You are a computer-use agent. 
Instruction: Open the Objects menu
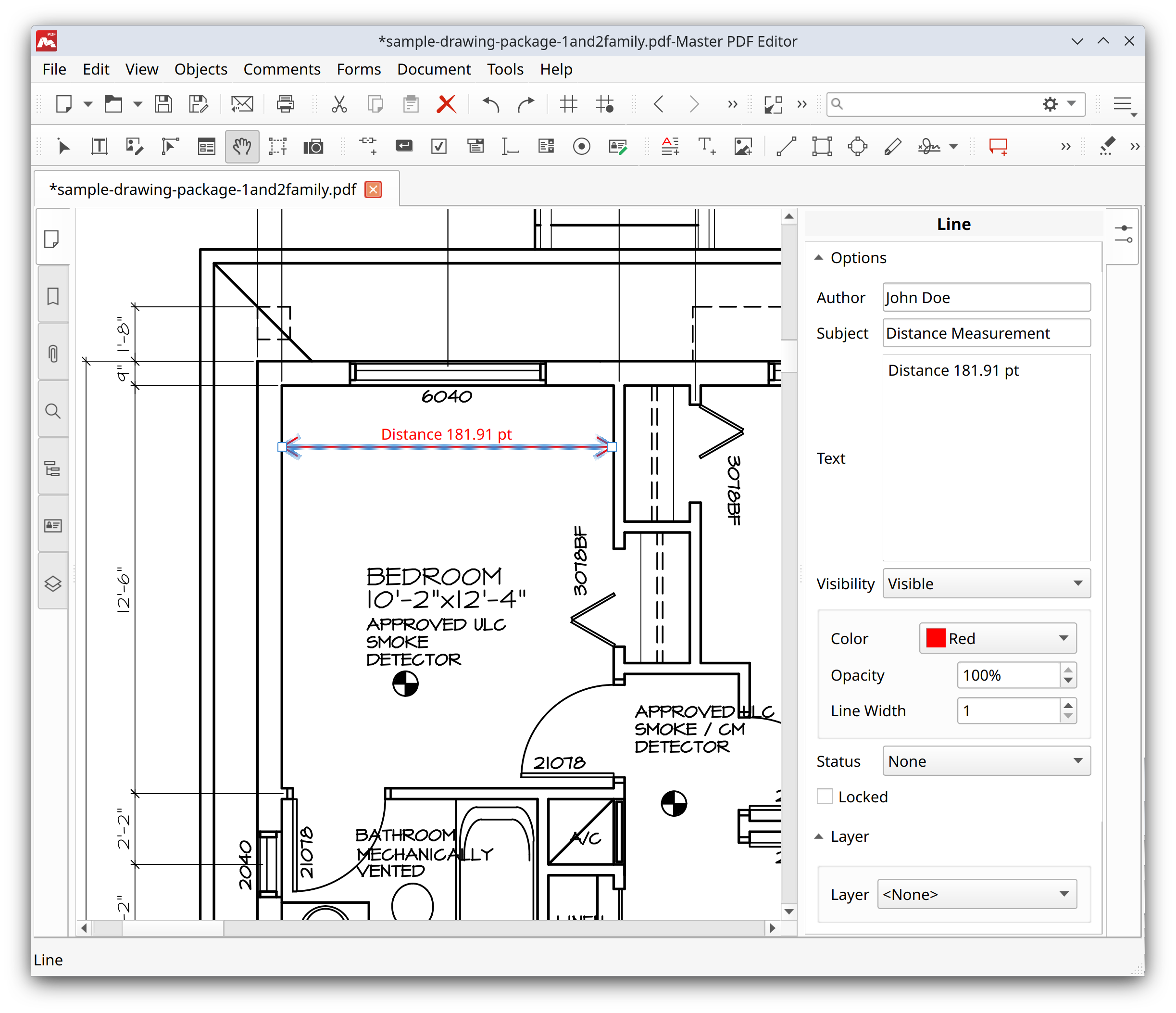[x=201, y=69]
